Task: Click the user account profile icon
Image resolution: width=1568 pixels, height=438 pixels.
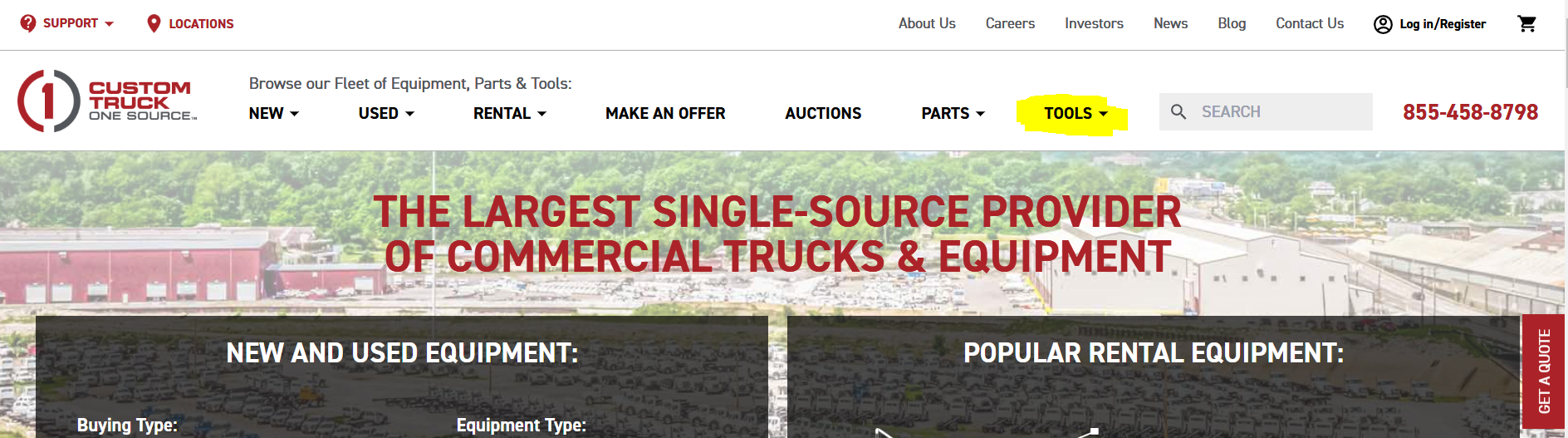Action: coord(1383,24)
